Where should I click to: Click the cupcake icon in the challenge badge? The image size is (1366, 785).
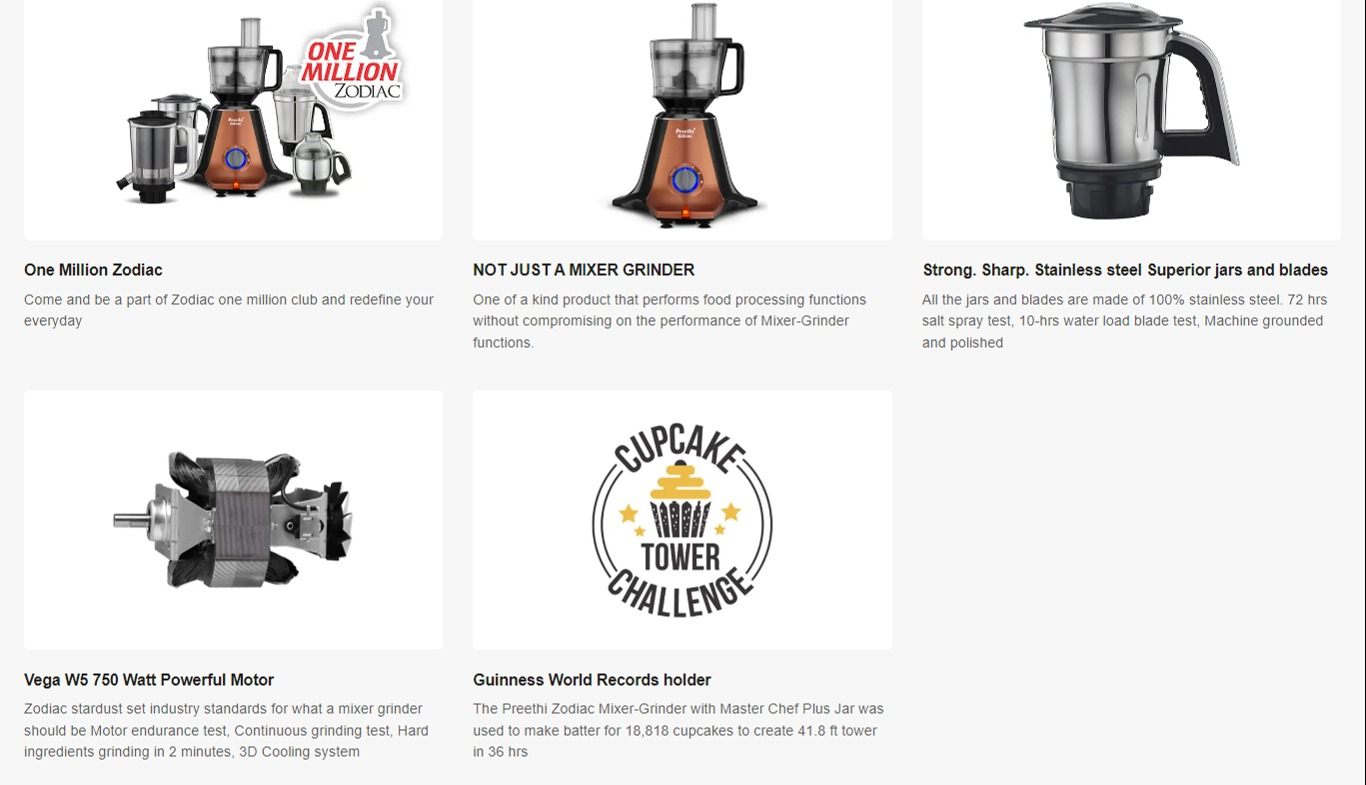(x=681, y=499)
